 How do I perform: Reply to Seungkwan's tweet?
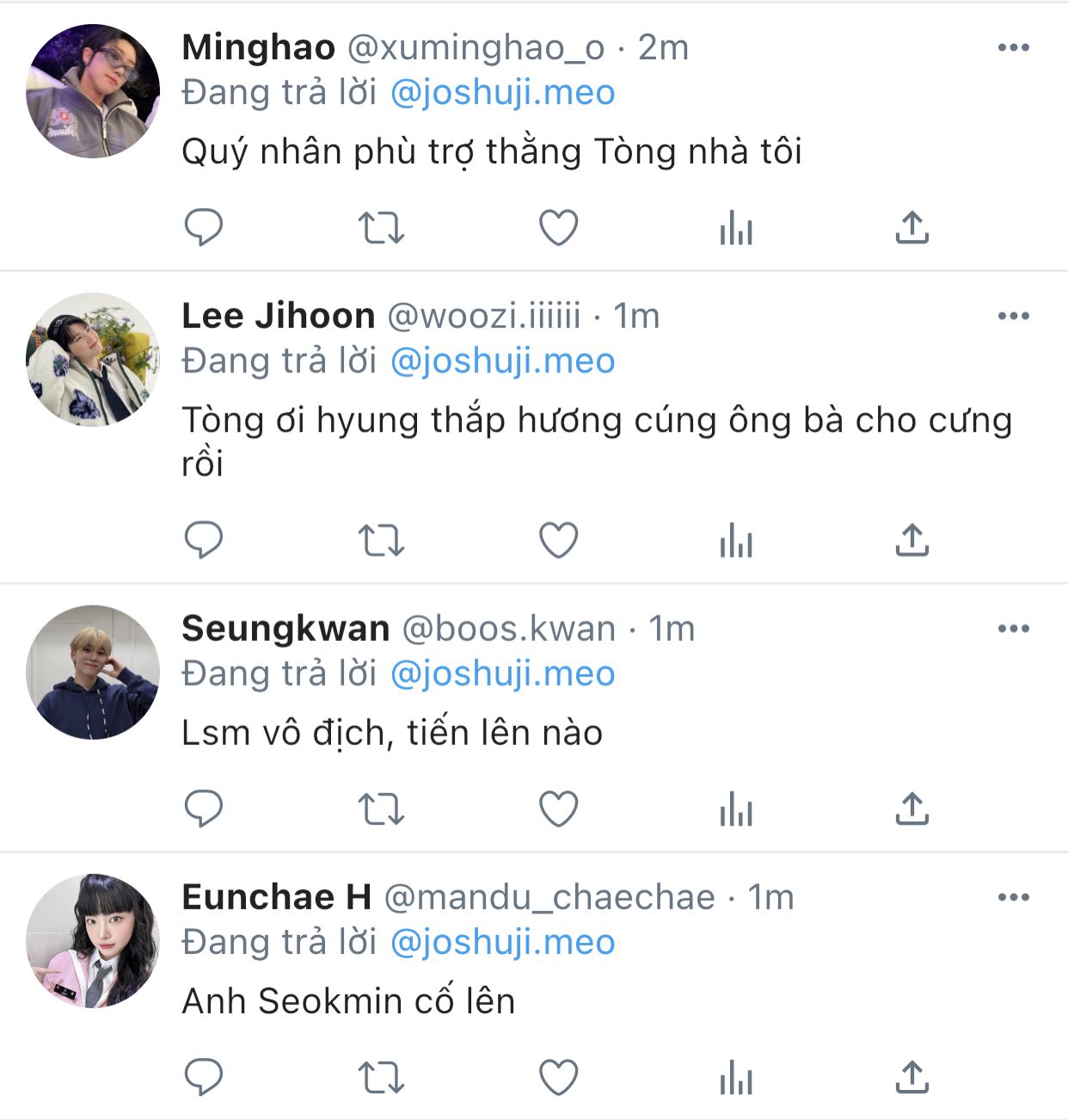pos(204,809)
